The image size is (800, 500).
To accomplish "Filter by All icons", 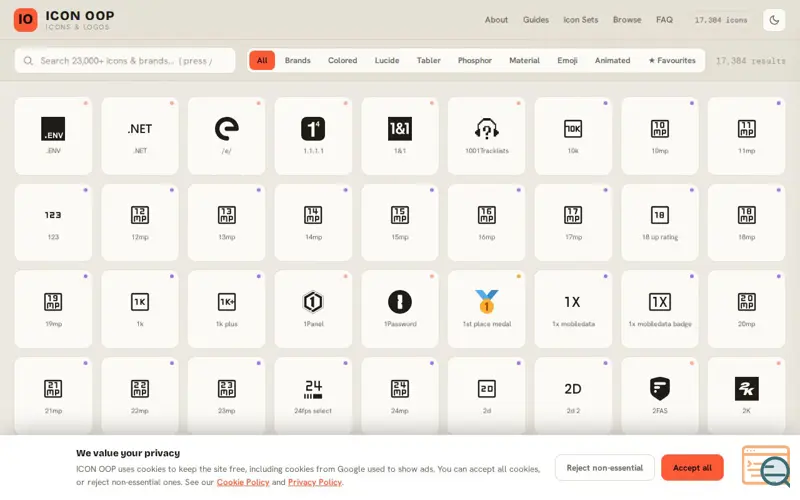I will 262,60.
